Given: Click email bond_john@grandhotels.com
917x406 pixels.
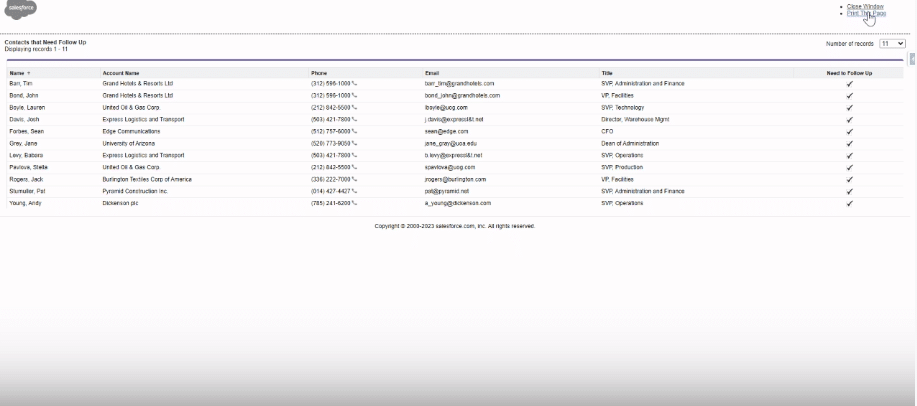Looking at the screenshot, I should tap(462, 95).
